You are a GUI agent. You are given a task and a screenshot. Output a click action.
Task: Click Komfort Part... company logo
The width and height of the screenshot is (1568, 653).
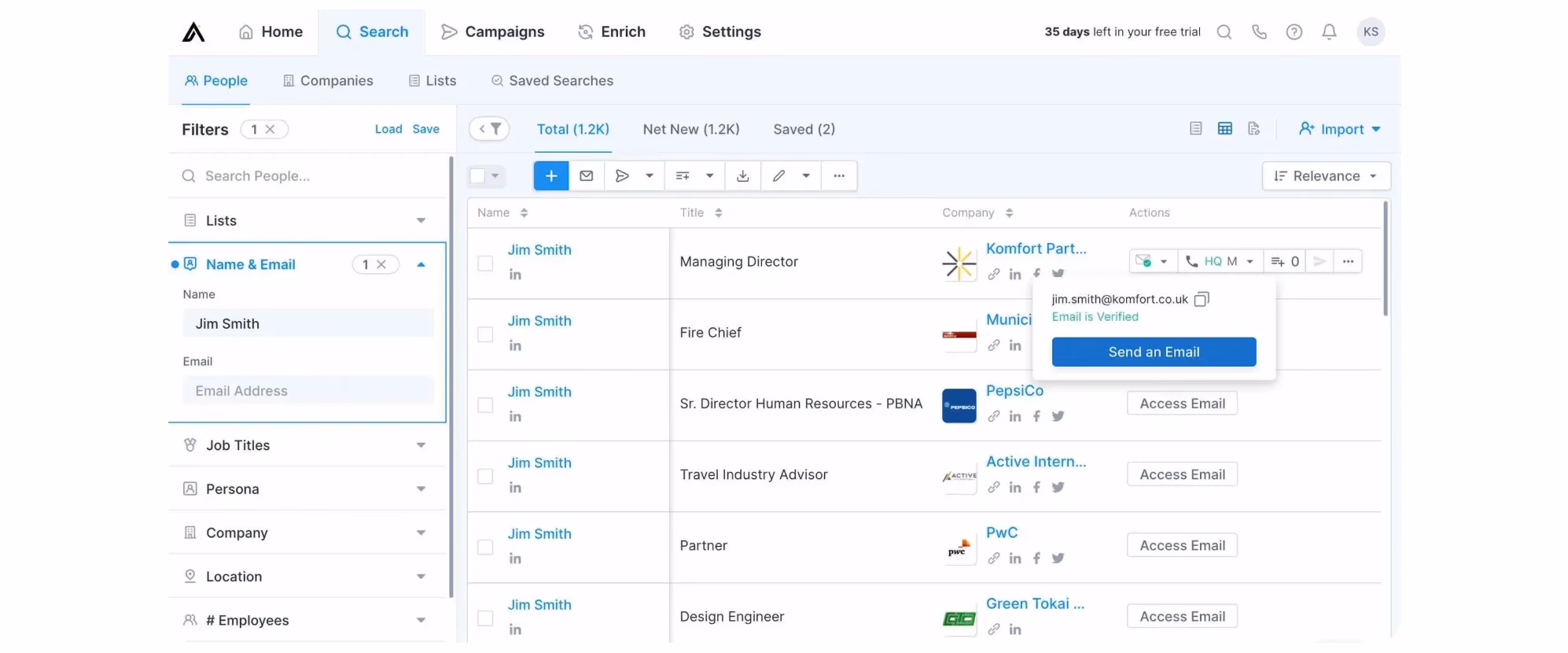click(959, 264)
